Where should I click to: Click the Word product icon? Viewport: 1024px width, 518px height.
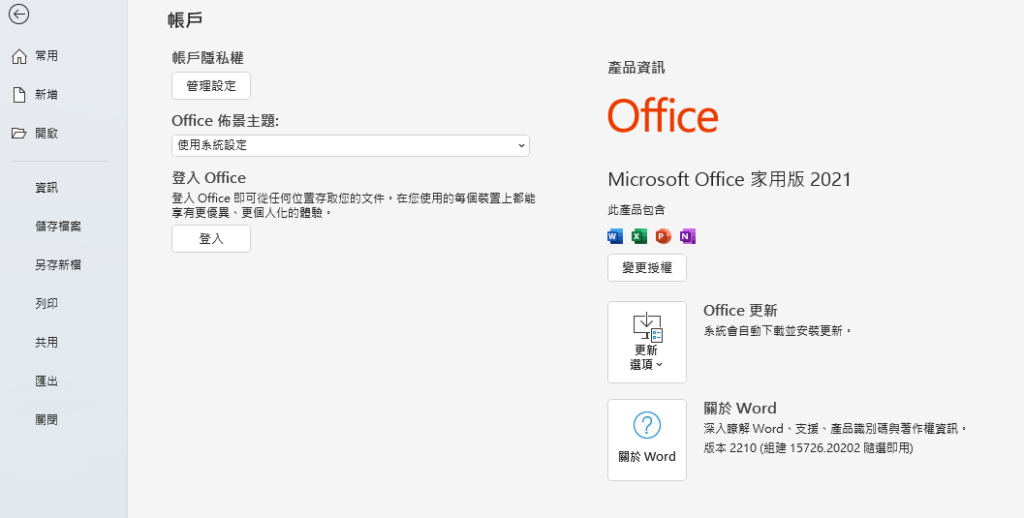point(615,236)
